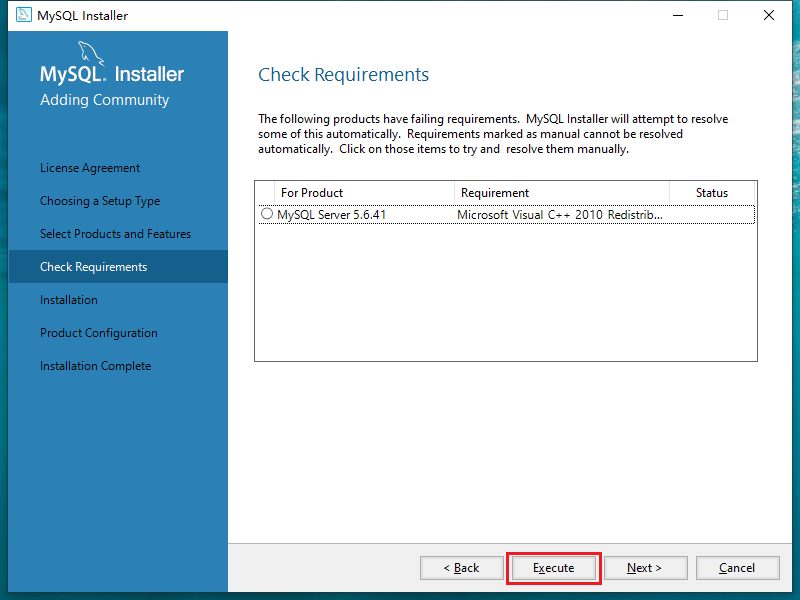The image size is (800, 600).
Task: Click the Adding Community subtitle text
Action: (x=105, y=100)
